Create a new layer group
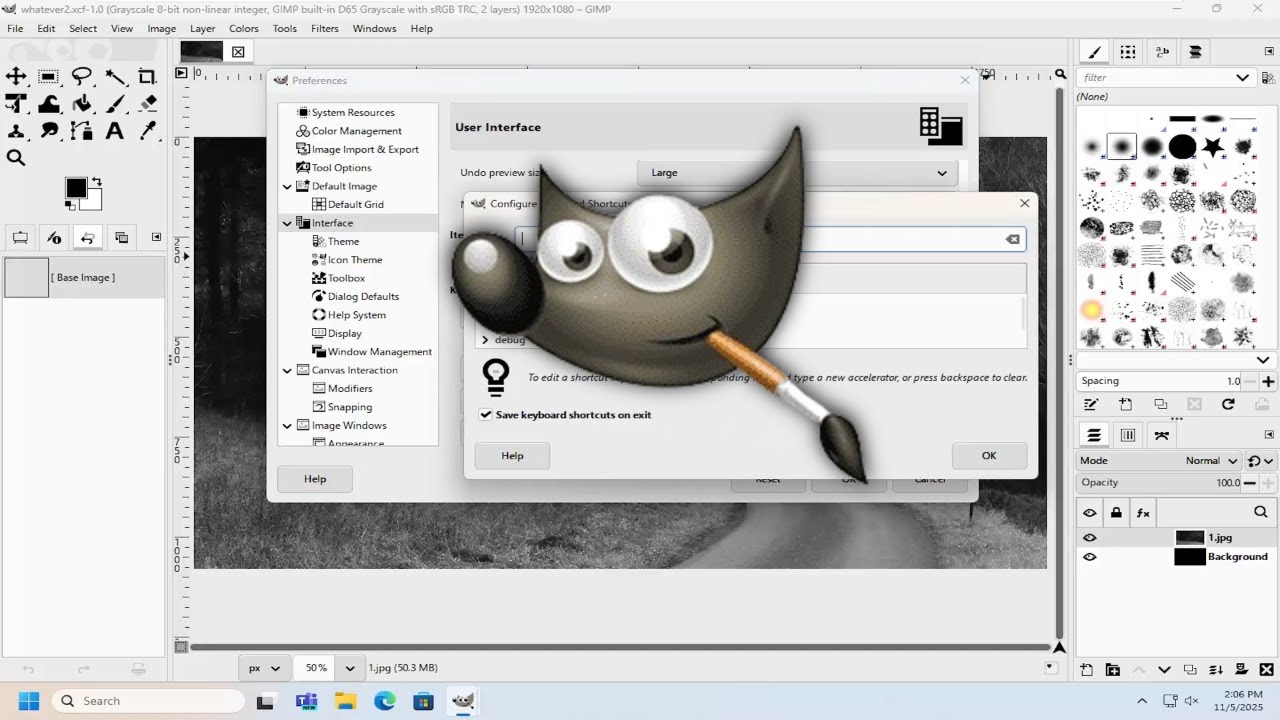1280x720 pixels. [x=1113, y=670]
